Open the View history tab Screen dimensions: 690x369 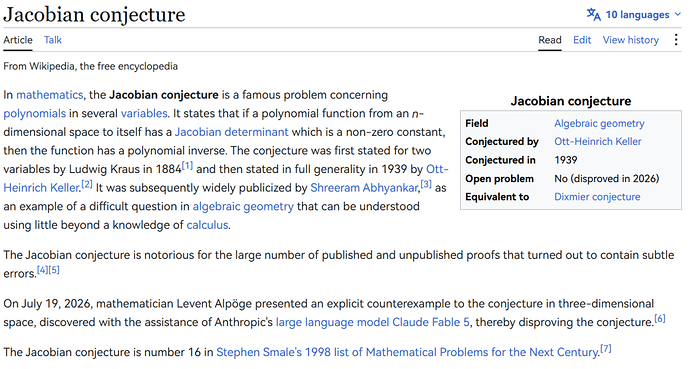tap(631, 40)
